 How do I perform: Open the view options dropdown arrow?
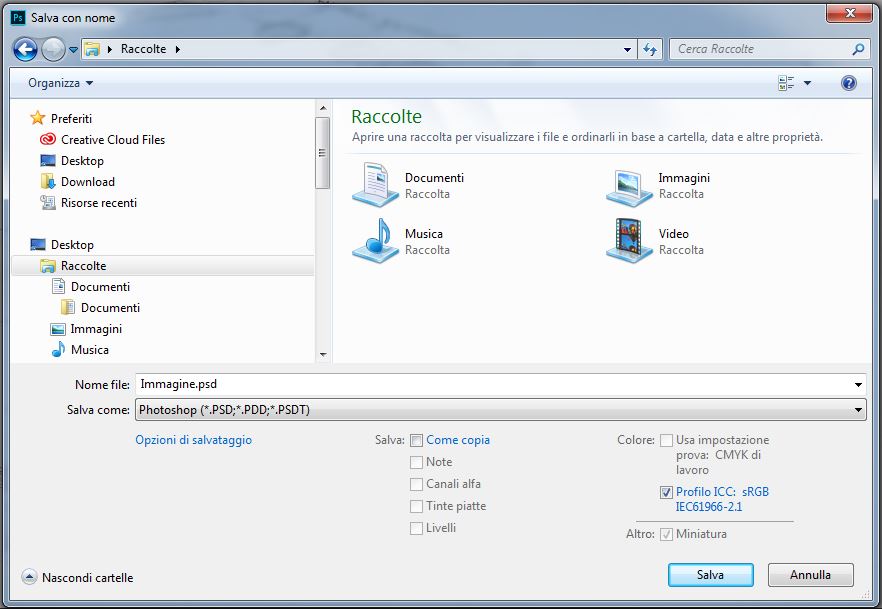click(807, 83)
